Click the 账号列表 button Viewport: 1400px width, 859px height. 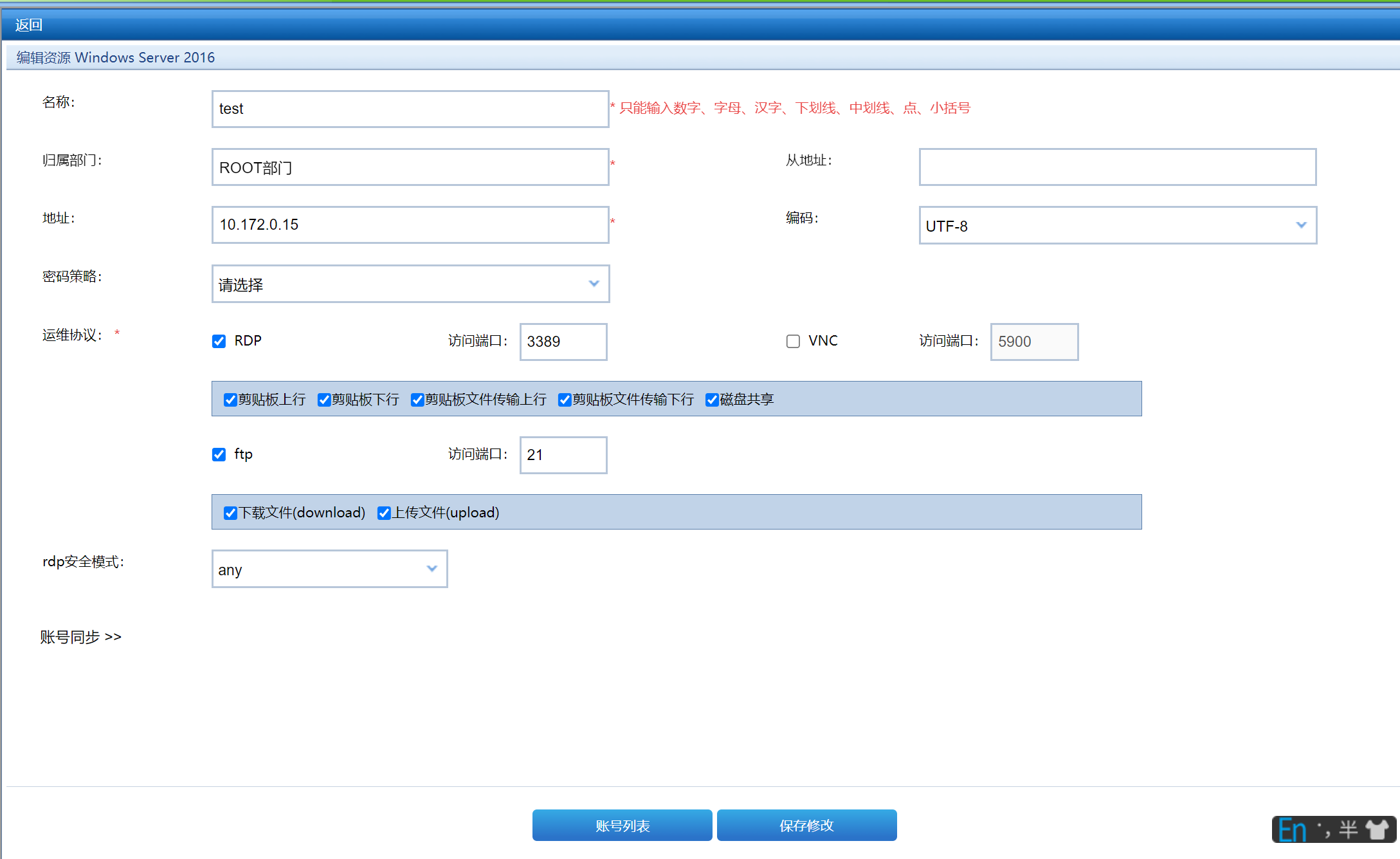[622, 826]
